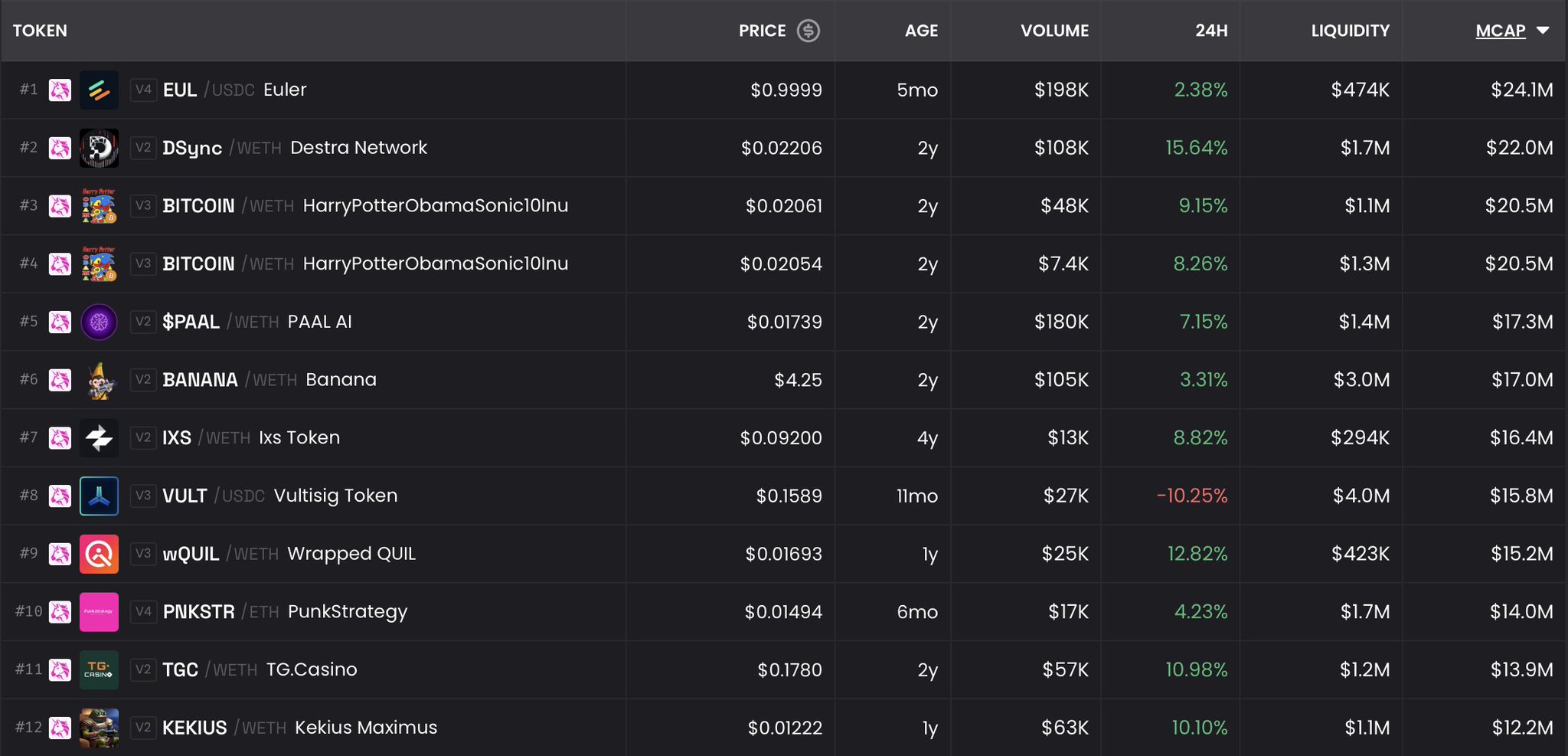Open the KEKIUS token pair link
Image resolution: width=1568 pixels, height=756 pixels.
[194, 728]
